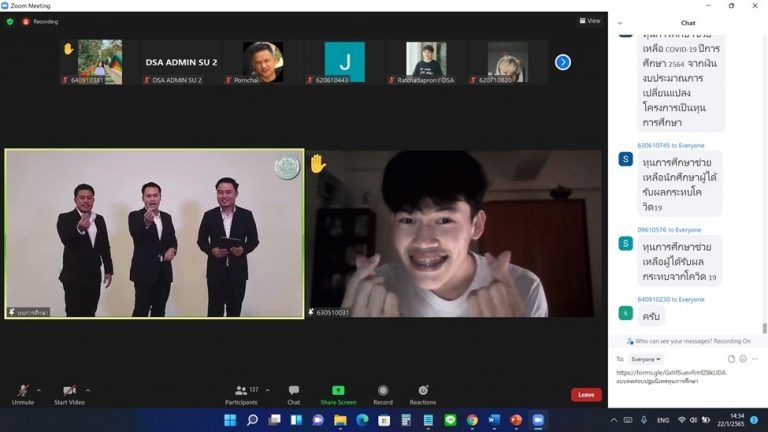
Task: Expand audio options arrow beside Unmute
Action: point(39,390)
